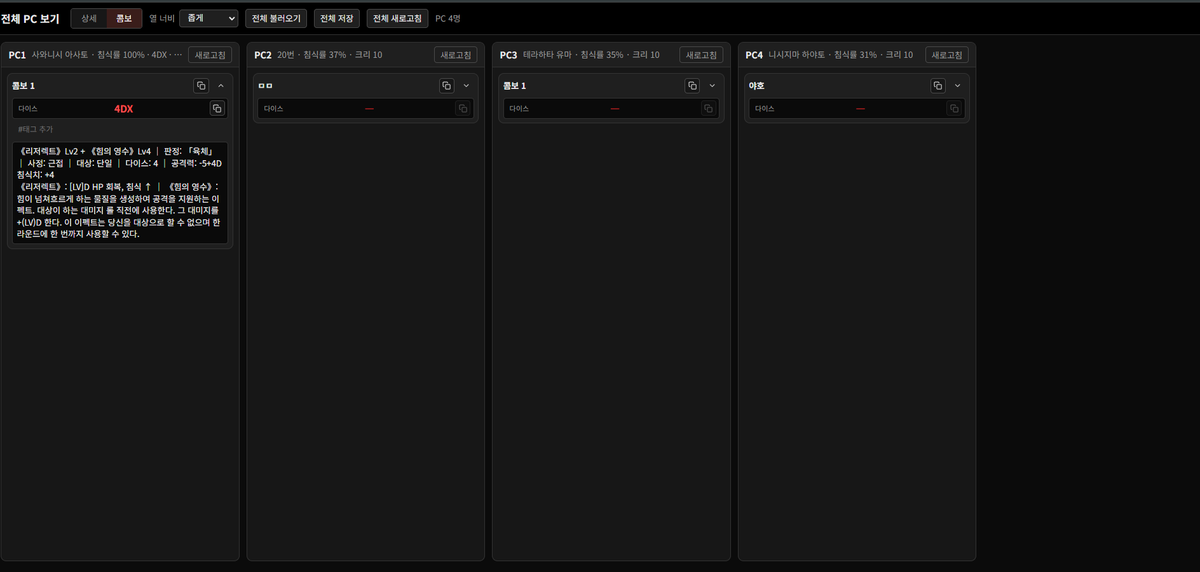Copy PC2's ㅁㅁ combo card
Viewport: 1200px width, 572px height.
pyautogui.click(x=447, y=86)
